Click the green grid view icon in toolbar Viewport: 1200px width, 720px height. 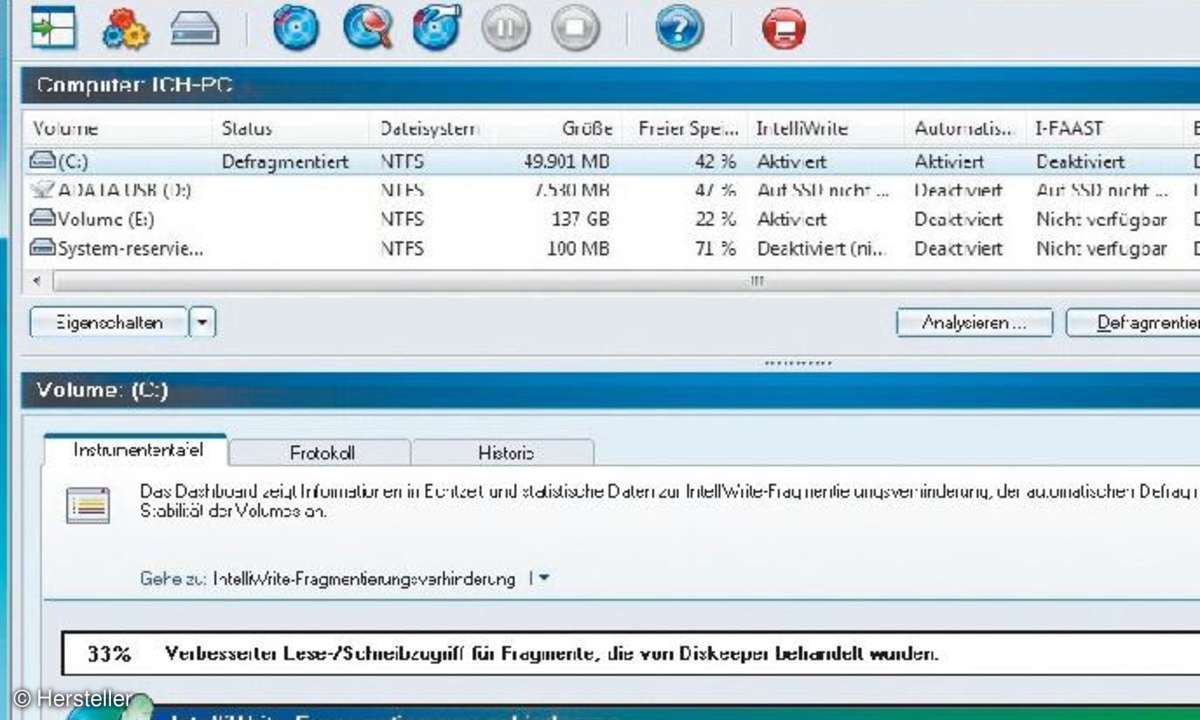pyautogui.click(x=46, y=28)
